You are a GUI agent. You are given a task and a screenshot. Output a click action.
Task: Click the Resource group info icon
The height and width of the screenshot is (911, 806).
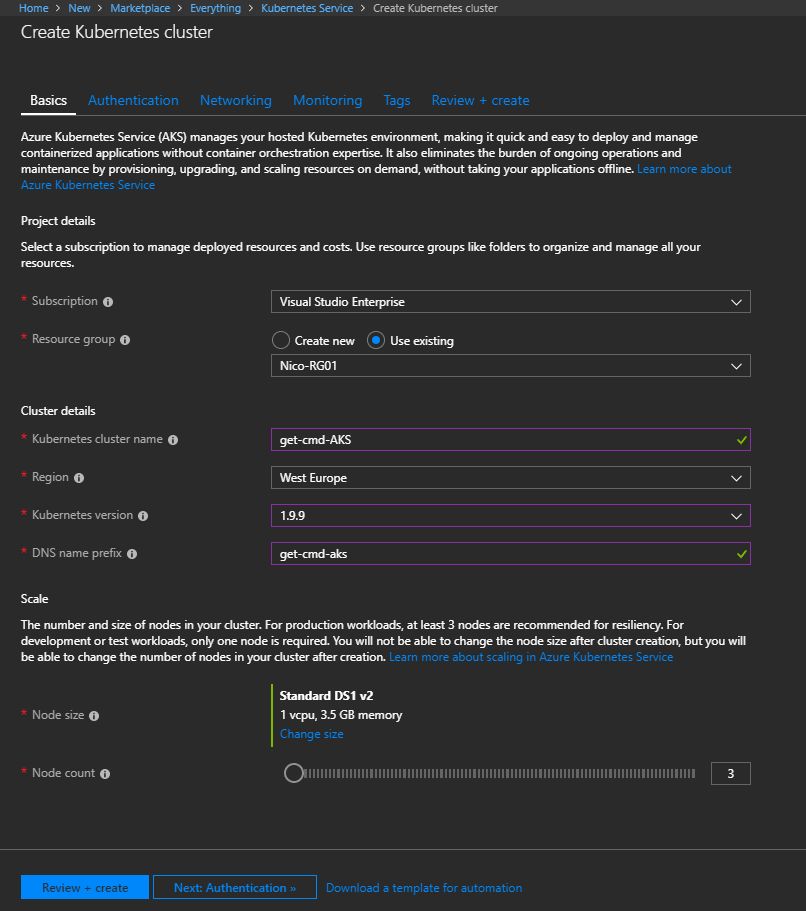click(125, 340)
